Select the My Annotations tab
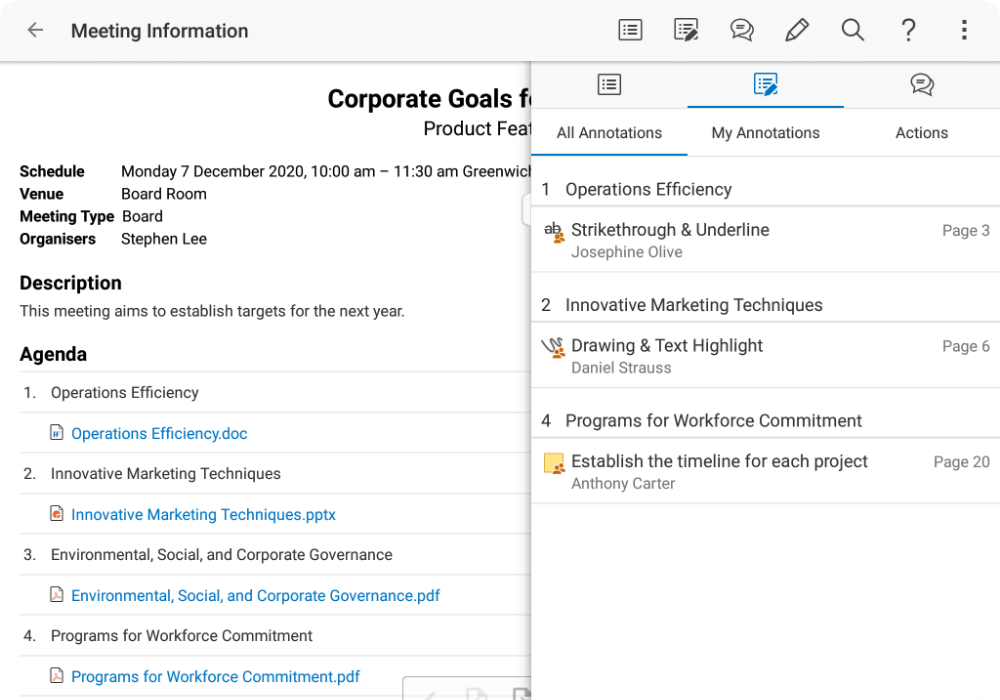Screen dimensions: 1000x700 (765, 133)
